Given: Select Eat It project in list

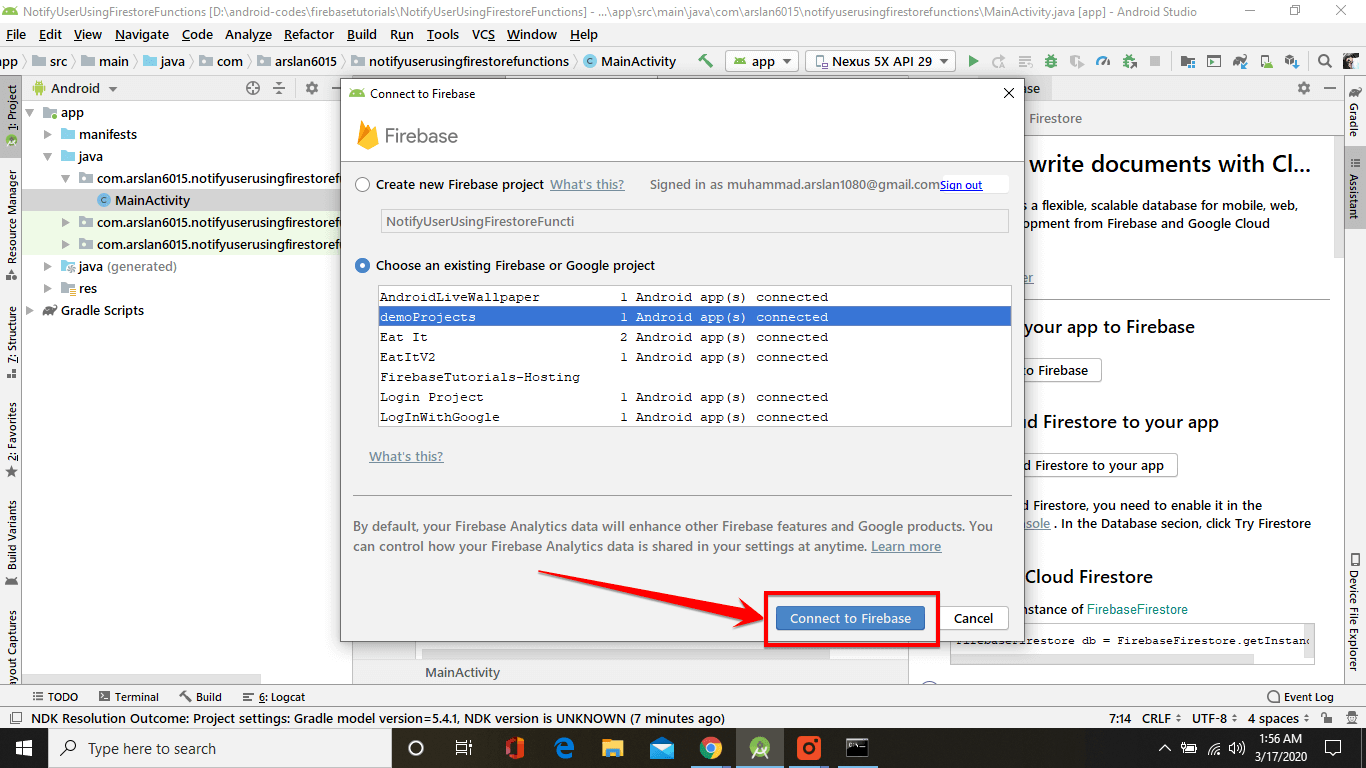Looking at the screenshot, I should (694, 337).
